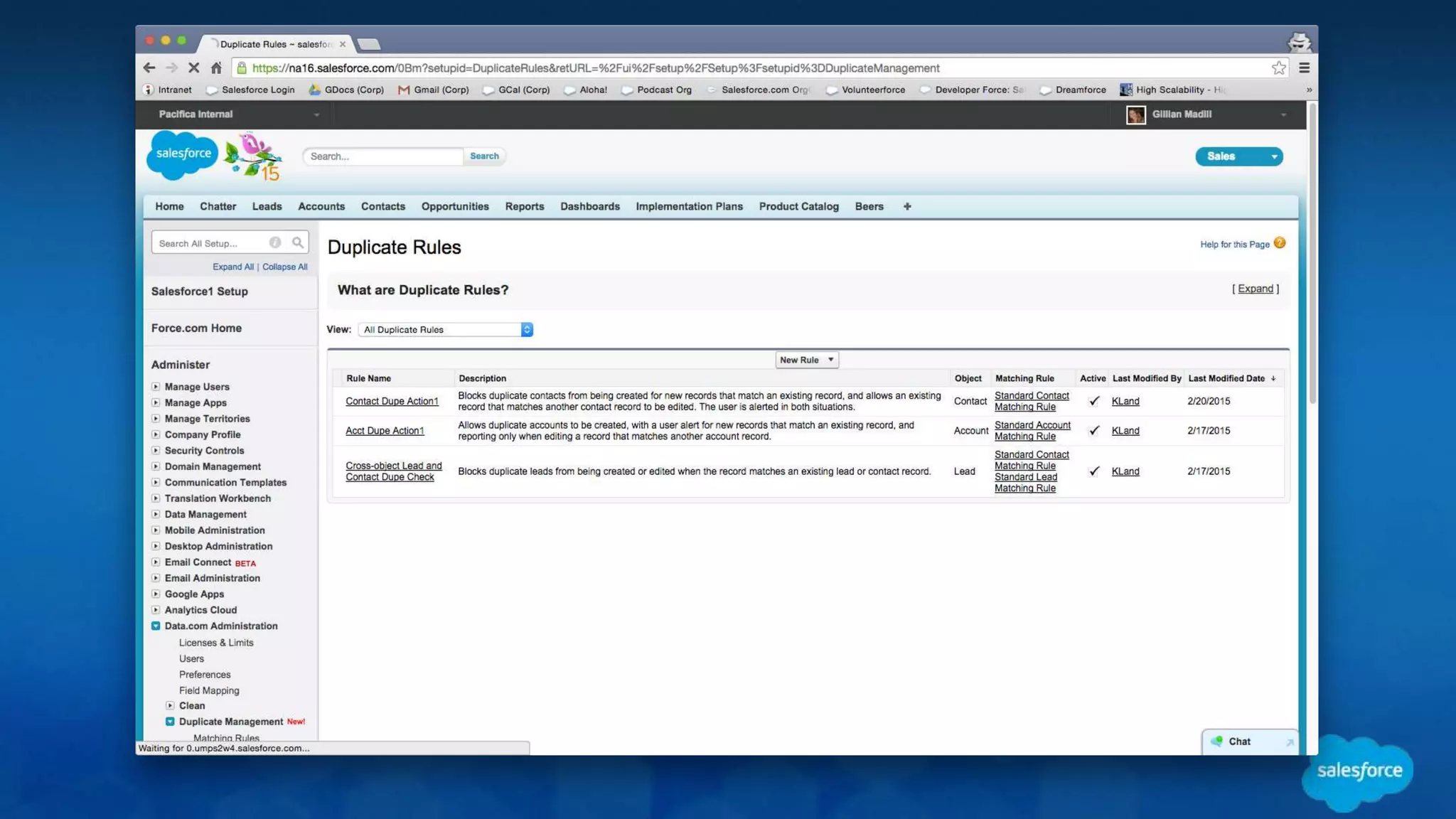The image size is (1456, 819).
Task: Add a new tab with plus icon
Action: (907, 206)
